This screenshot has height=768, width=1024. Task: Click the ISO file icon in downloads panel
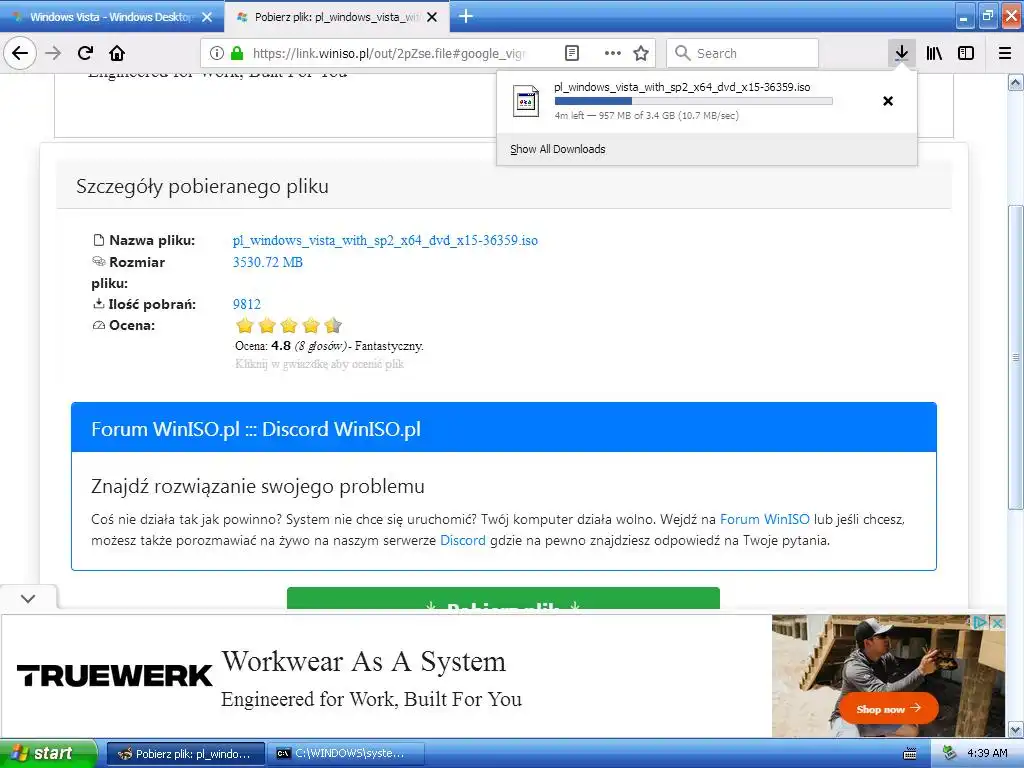[x=526, y=101]
